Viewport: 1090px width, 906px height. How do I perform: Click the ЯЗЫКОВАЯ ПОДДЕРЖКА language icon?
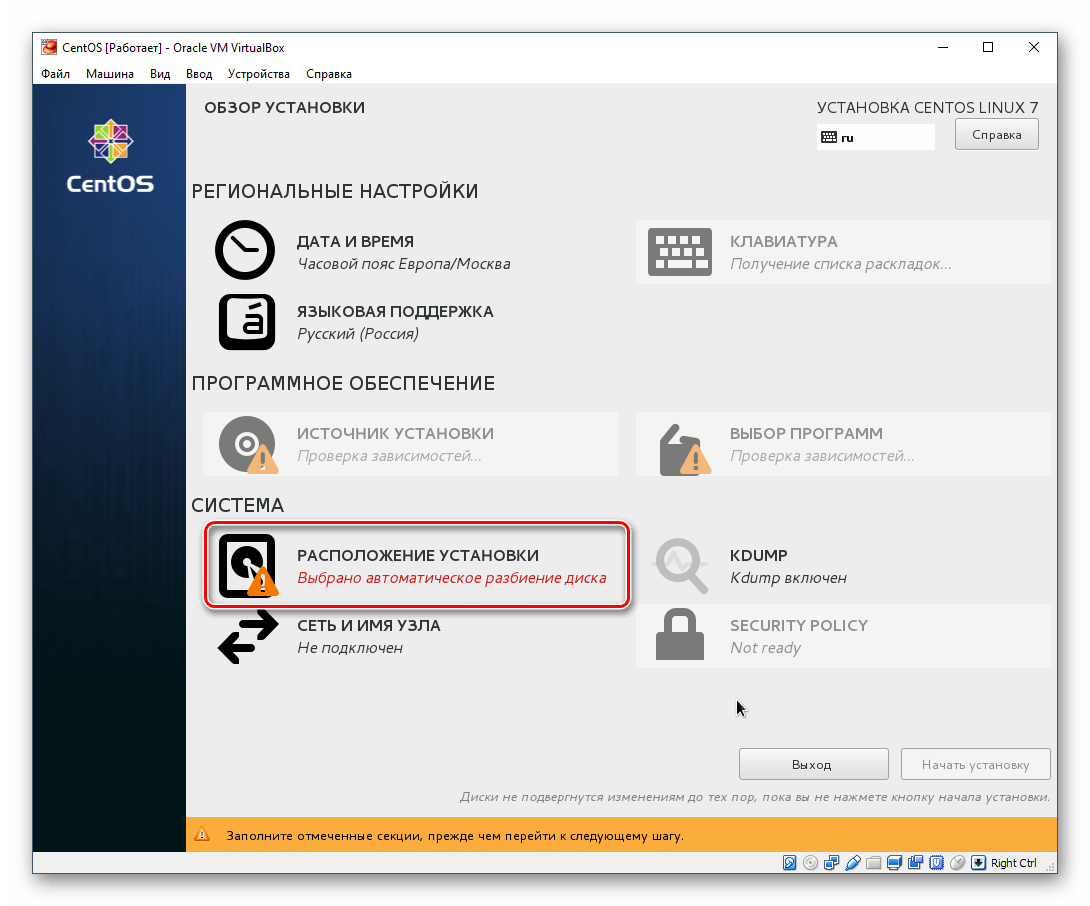[x=246, y=322]
